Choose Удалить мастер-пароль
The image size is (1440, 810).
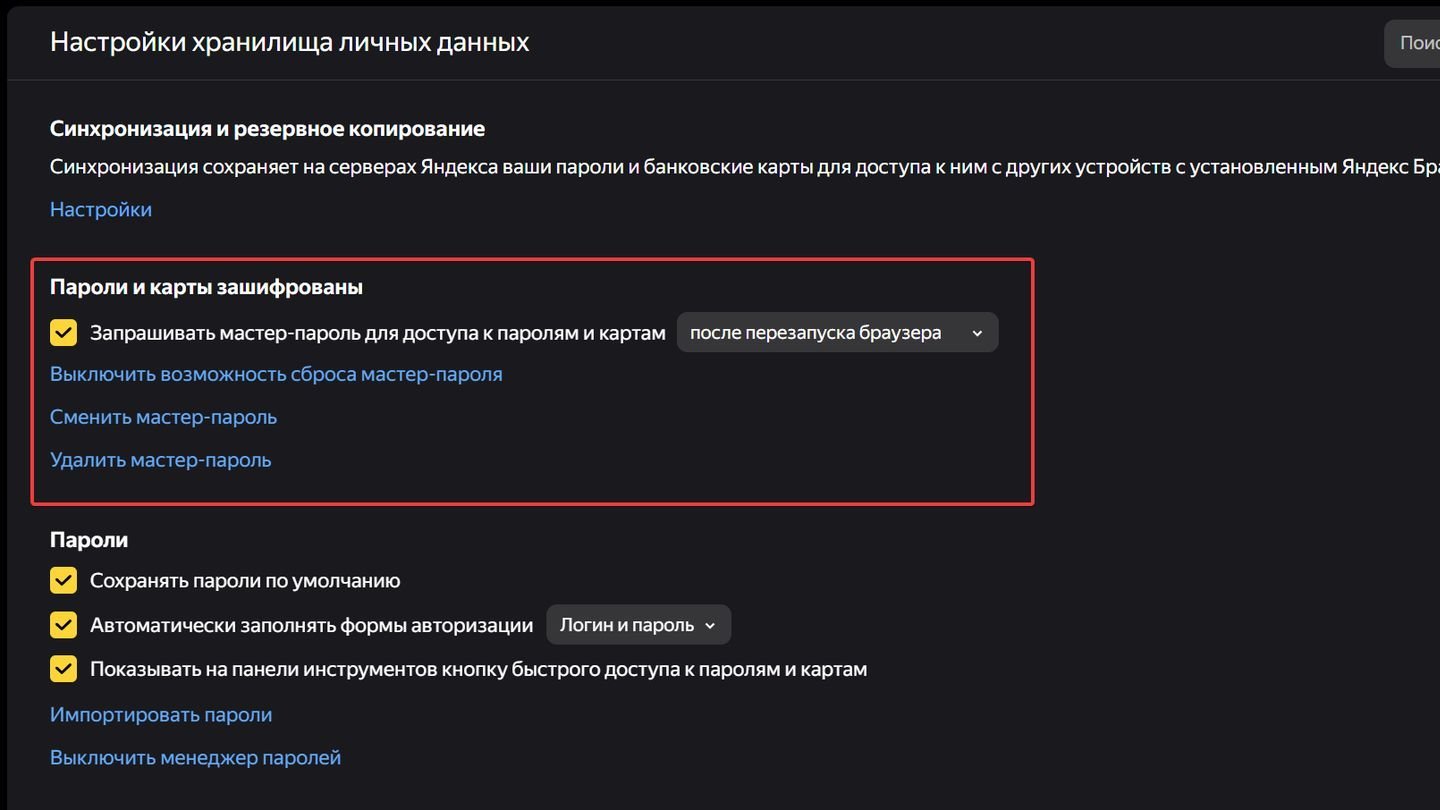[160, 460]
